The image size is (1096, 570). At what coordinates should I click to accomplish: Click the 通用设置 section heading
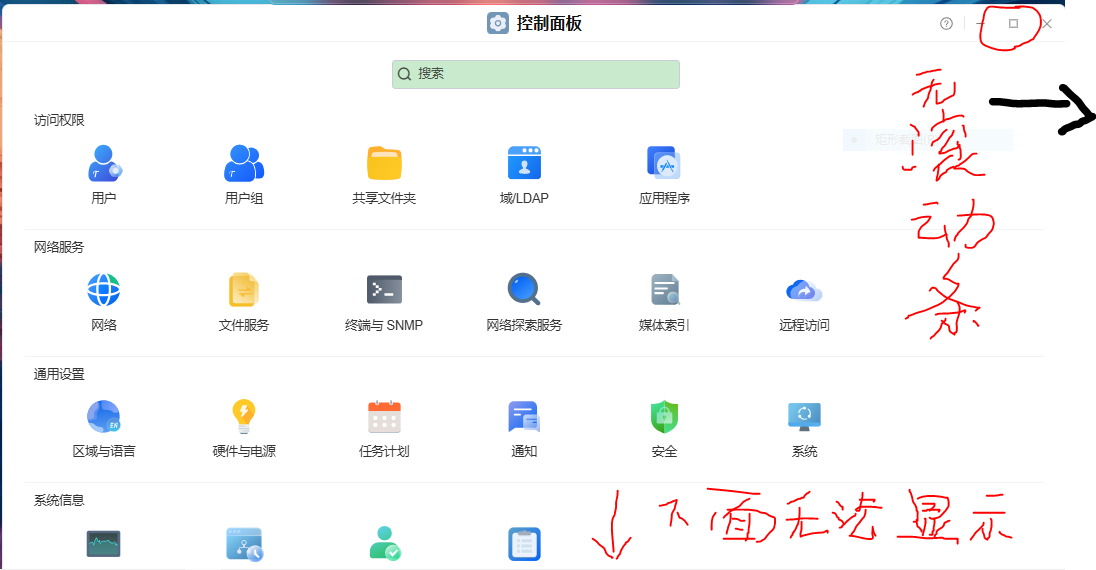[59, 374]
